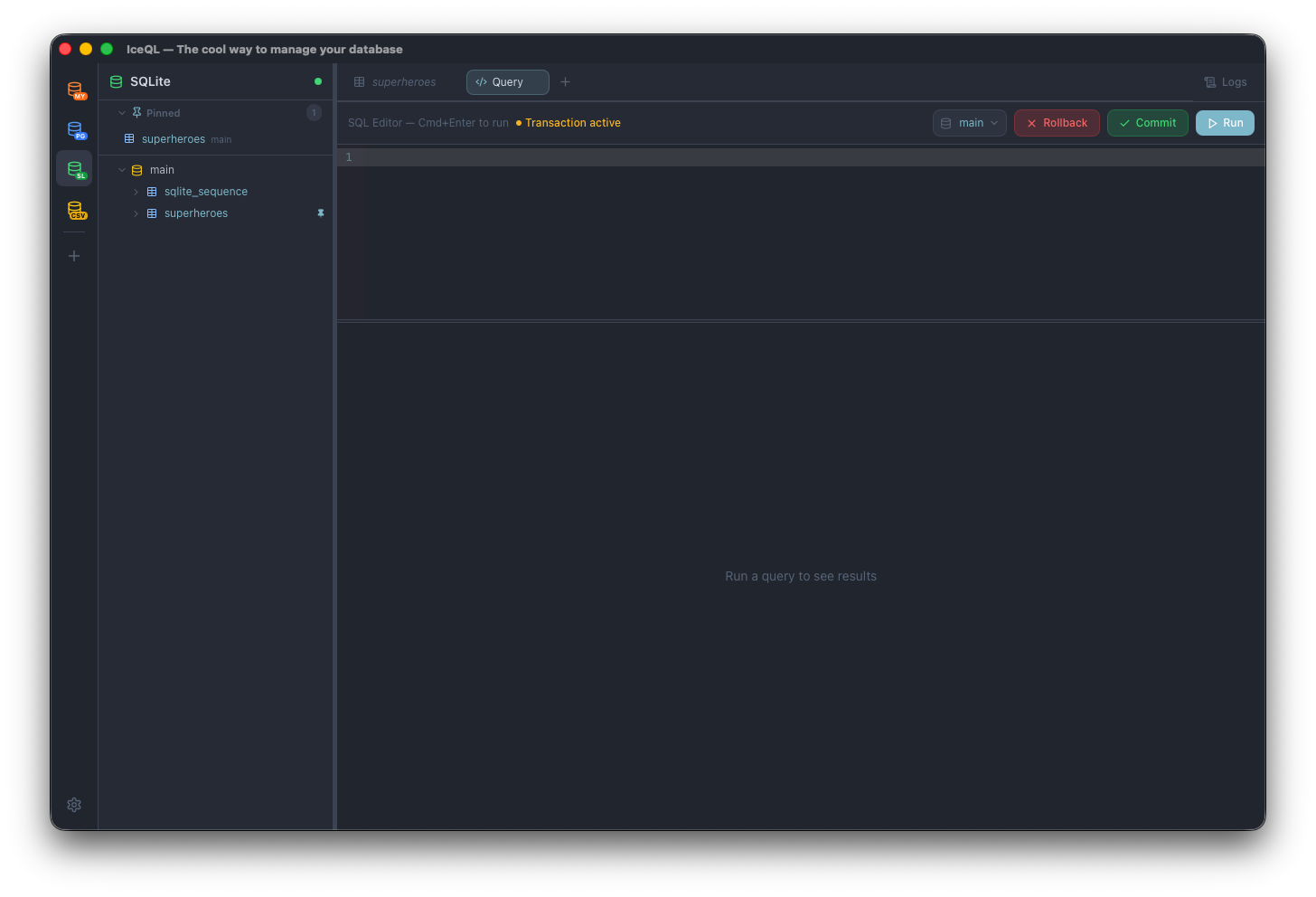
Task: Select sqlite_sequence table row
Action: [x=216, y=192]
